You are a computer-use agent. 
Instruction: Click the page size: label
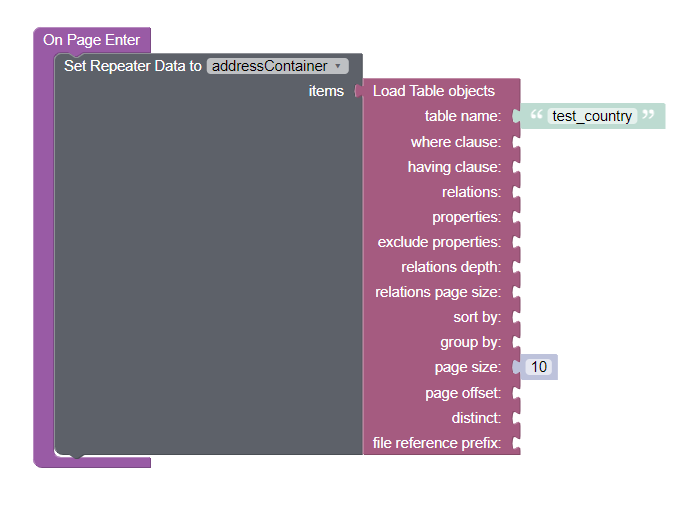[468, 367]
